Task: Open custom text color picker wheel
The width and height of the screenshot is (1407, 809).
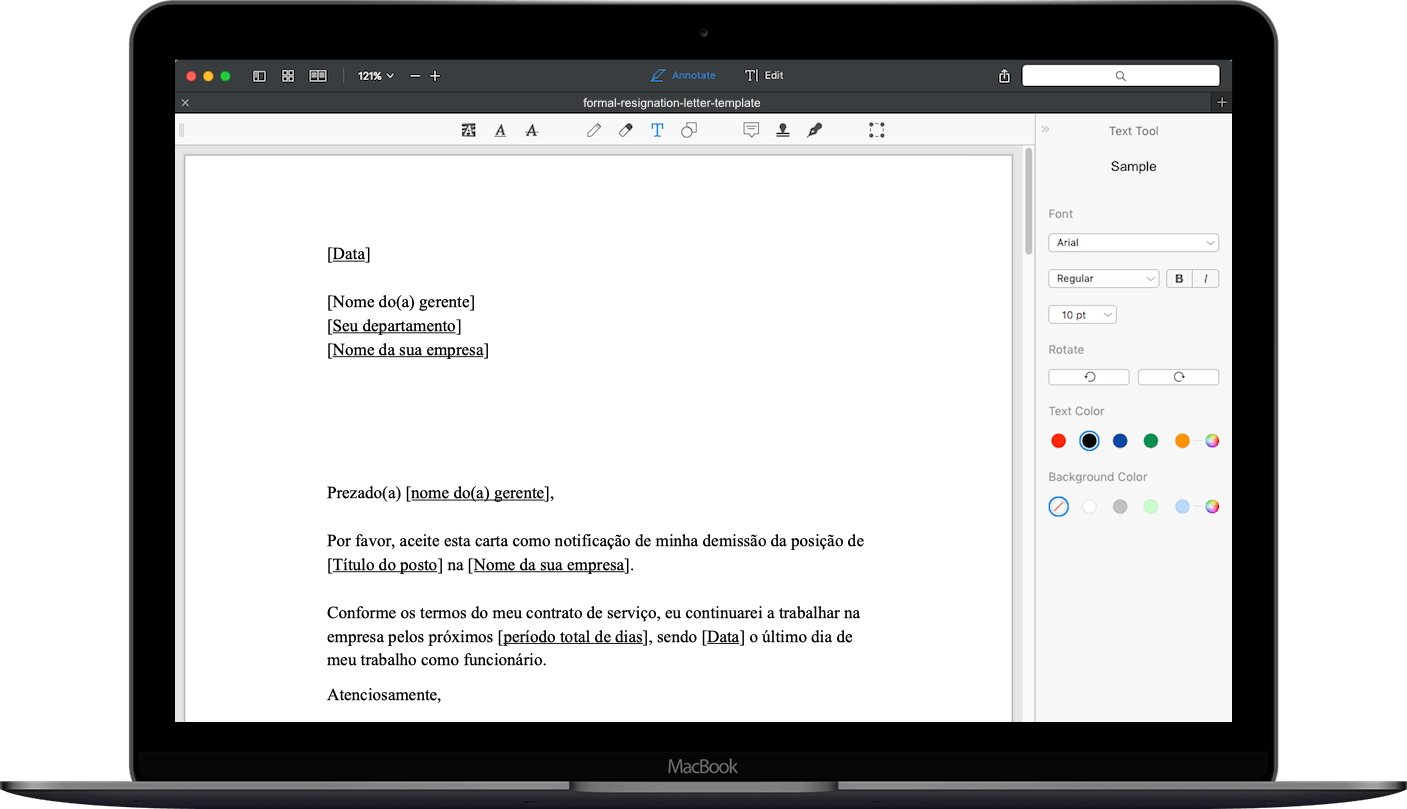Action: [1212, 441]
